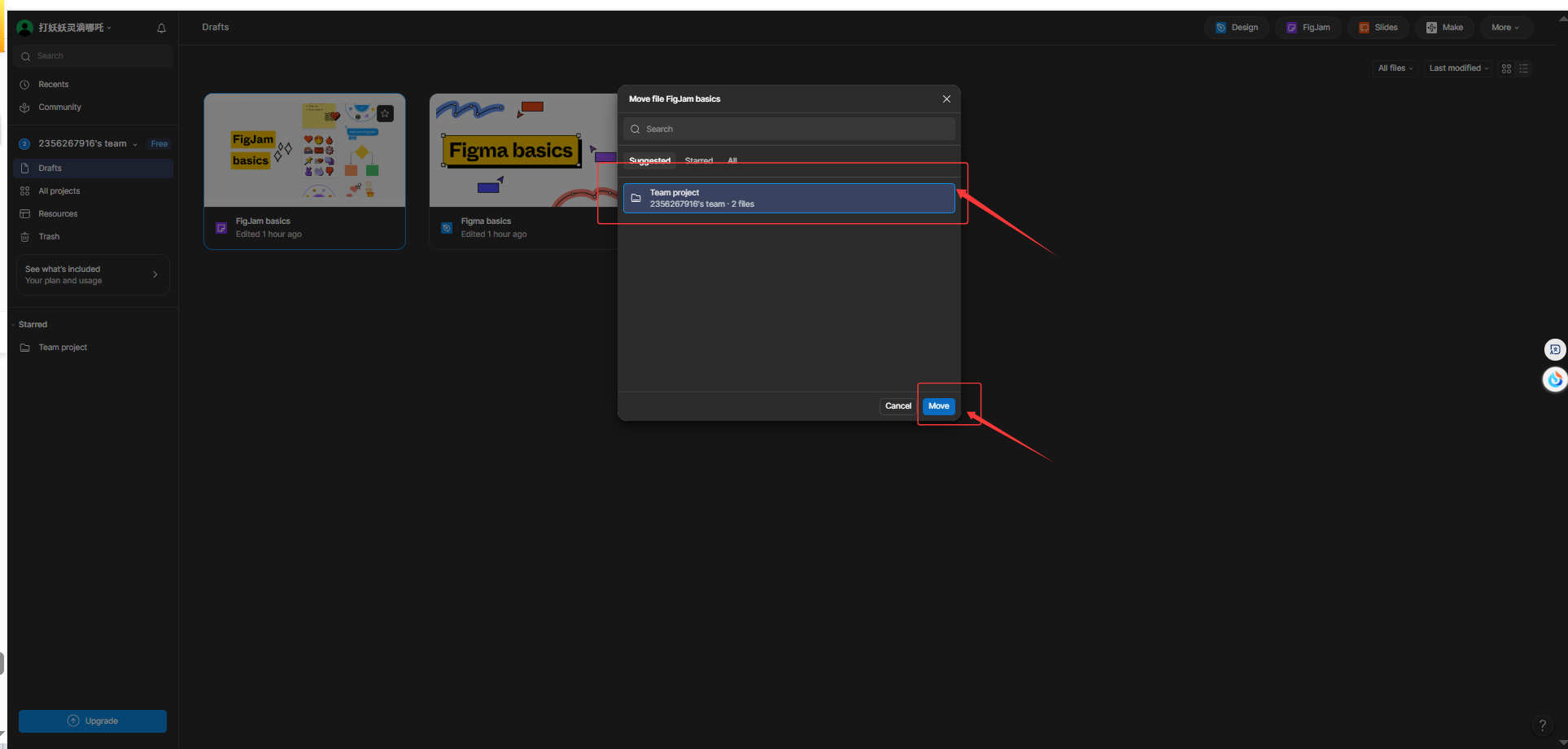The width and height of the screenshot is (1568, 749).
Task: Click the starred Team project folder icon
Action: pyautogui.click(x=24, y=348)
